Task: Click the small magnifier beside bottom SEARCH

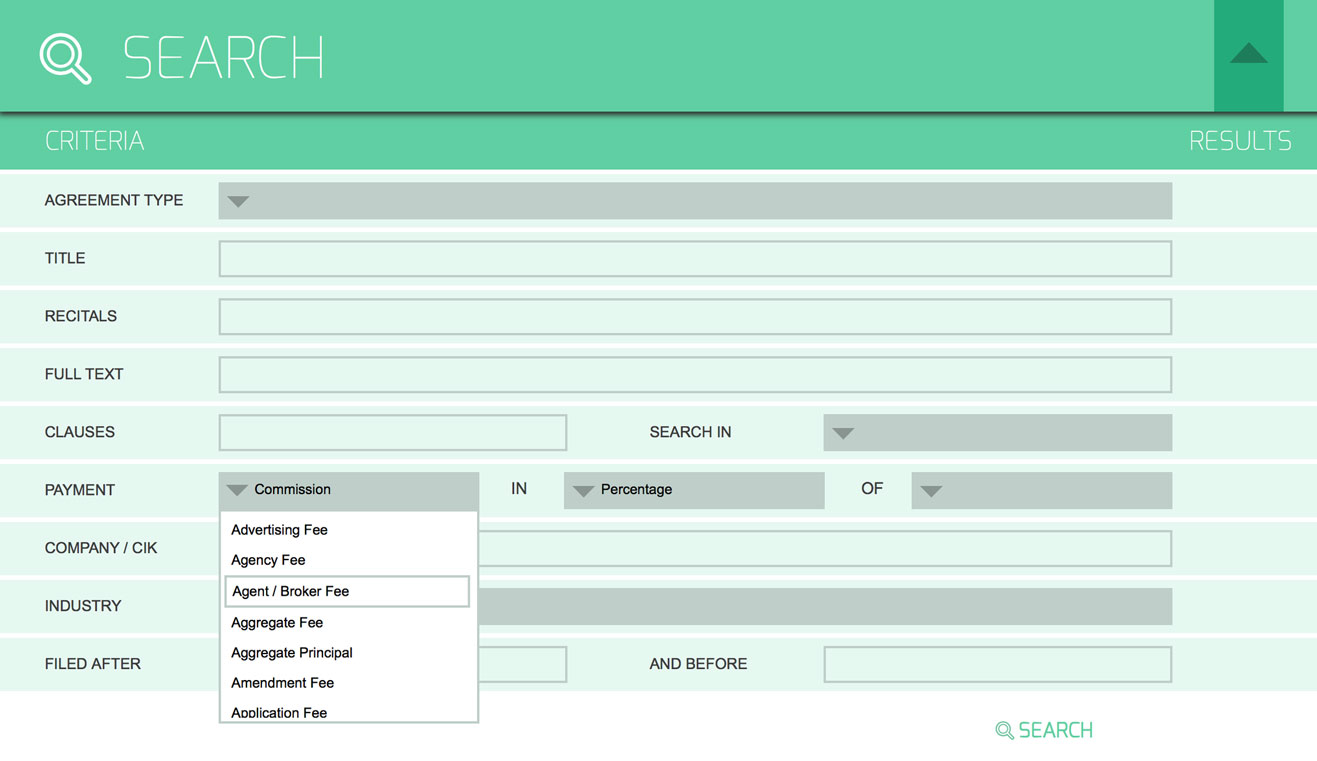Action: (x=1004, y=731)
